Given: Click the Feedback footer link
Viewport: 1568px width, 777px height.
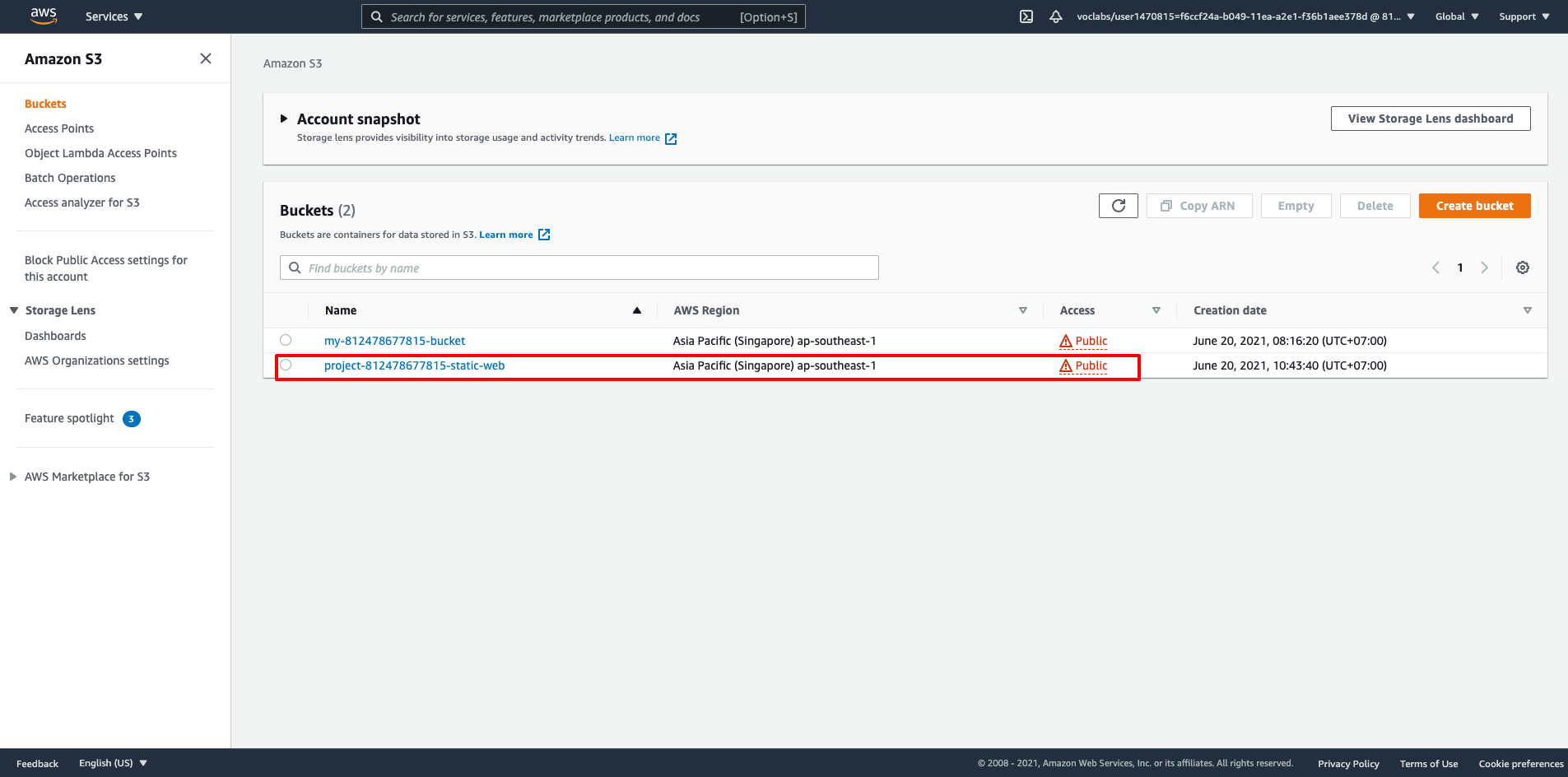Looking at the screenshot, I should click(37, 764).
